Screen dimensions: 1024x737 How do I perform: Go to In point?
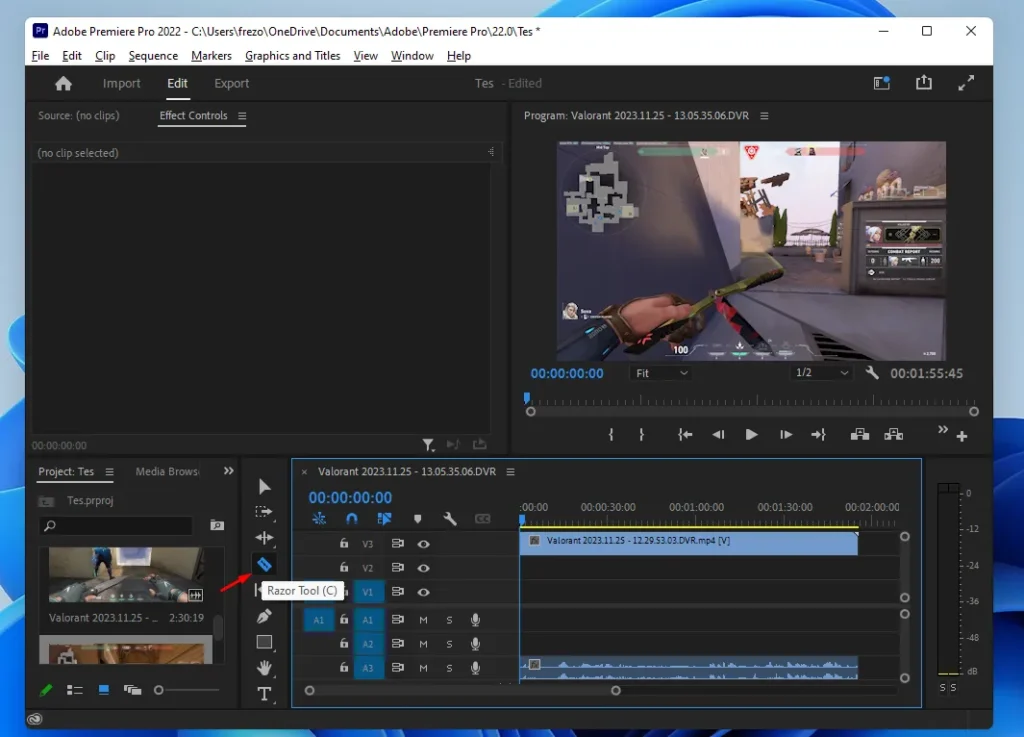[x=684, y=435]
